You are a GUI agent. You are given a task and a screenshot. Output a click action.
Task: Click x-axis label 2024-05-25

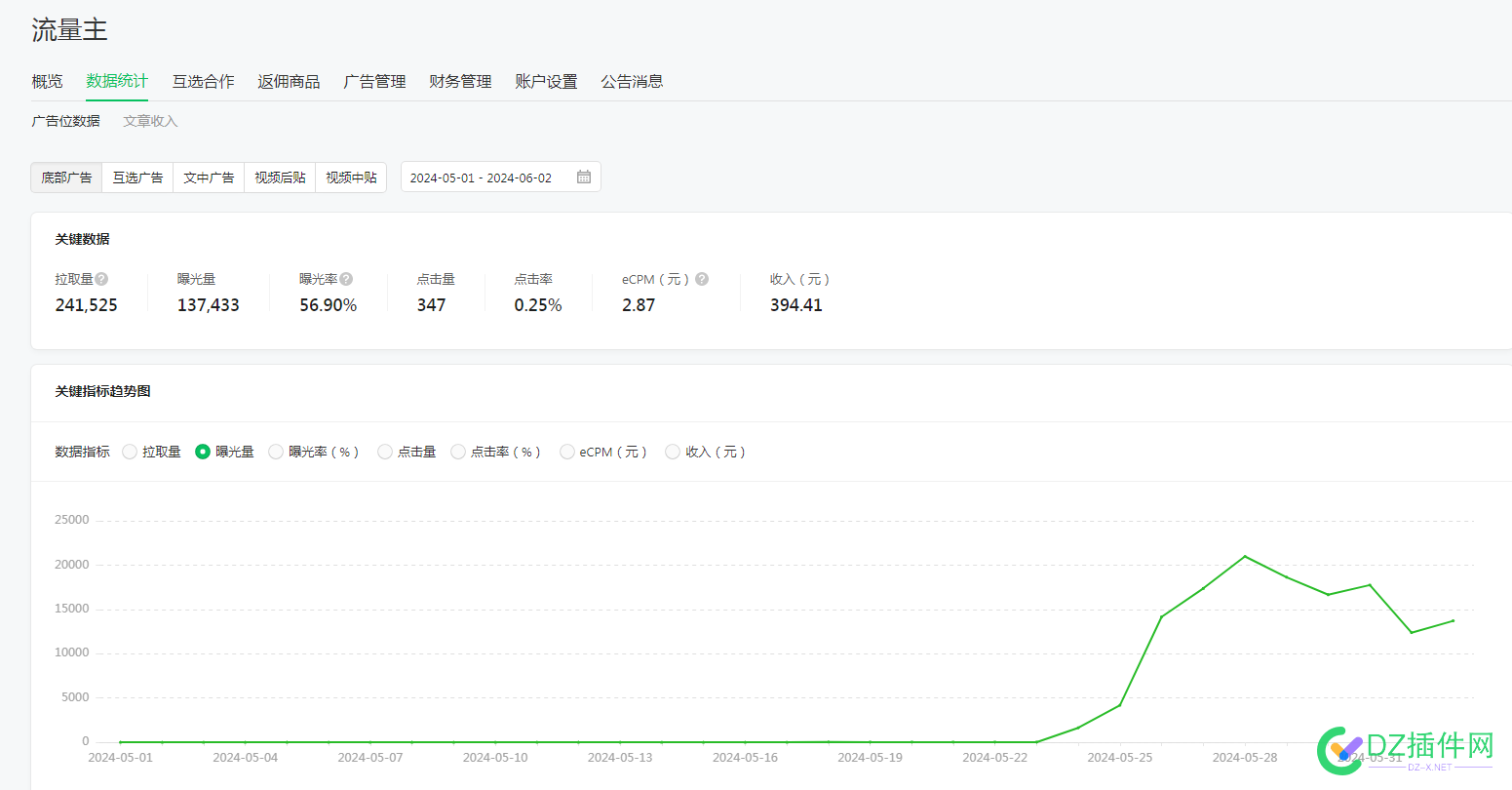[x=1120, y=758]
